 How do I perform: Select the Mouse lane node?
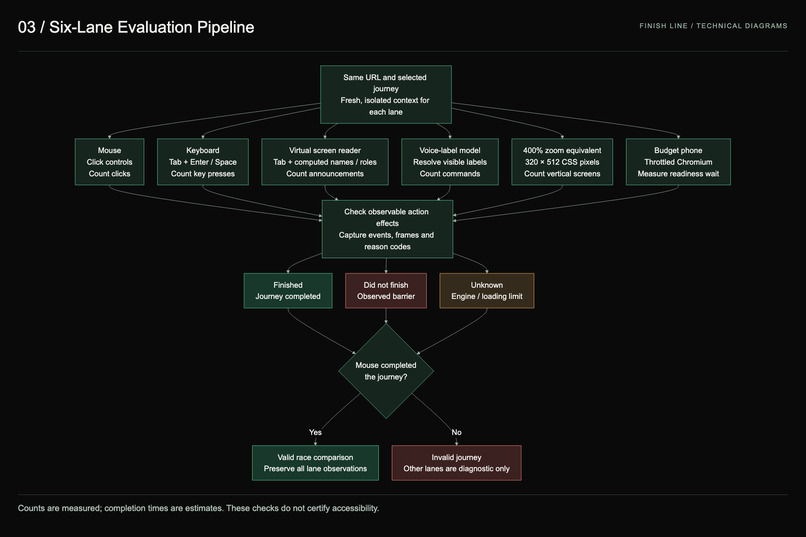tap(109, 162)
